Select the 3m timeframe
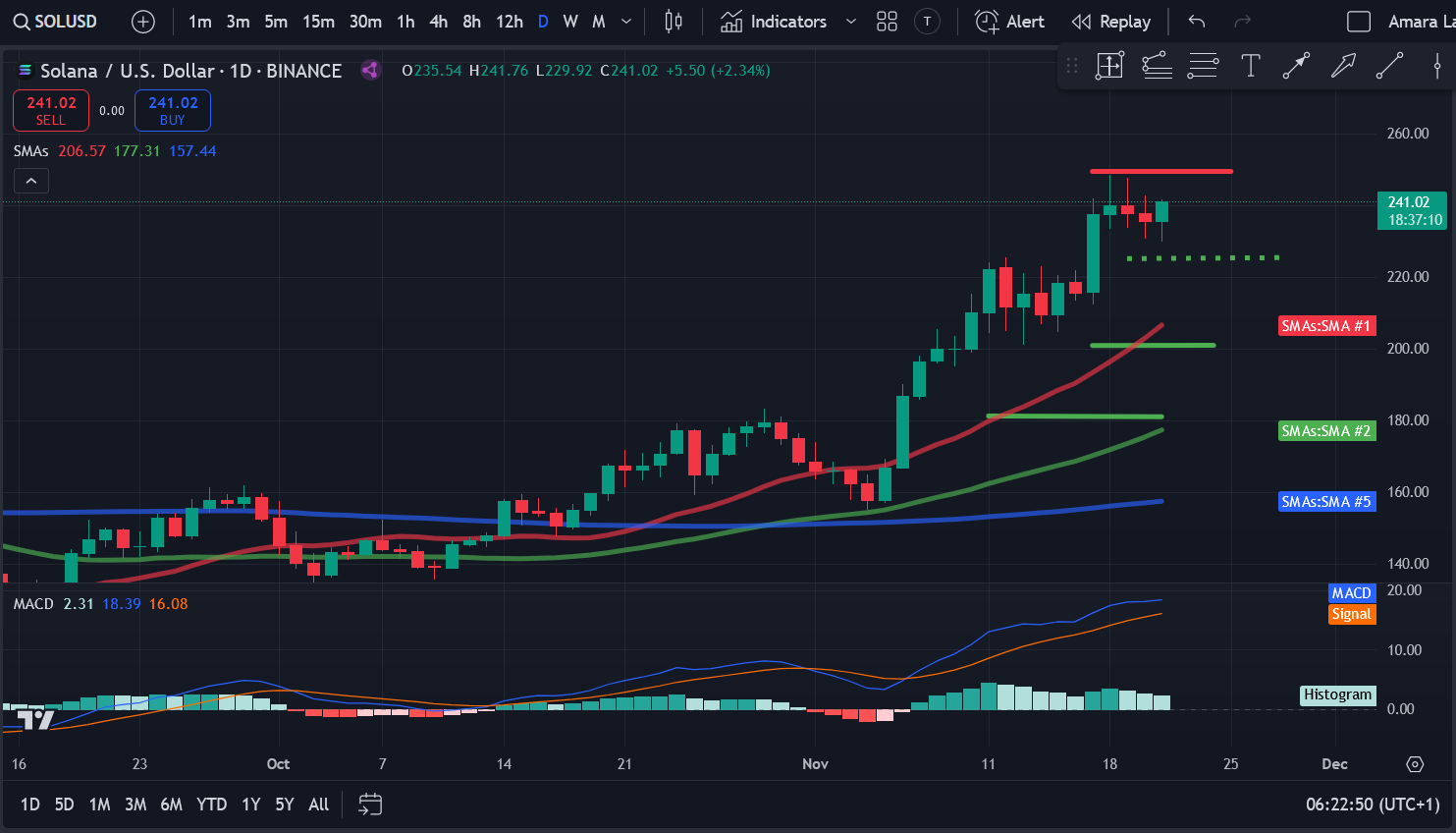Image resolution: width=1456 pixels, height=833 pixels. (238, 22)
